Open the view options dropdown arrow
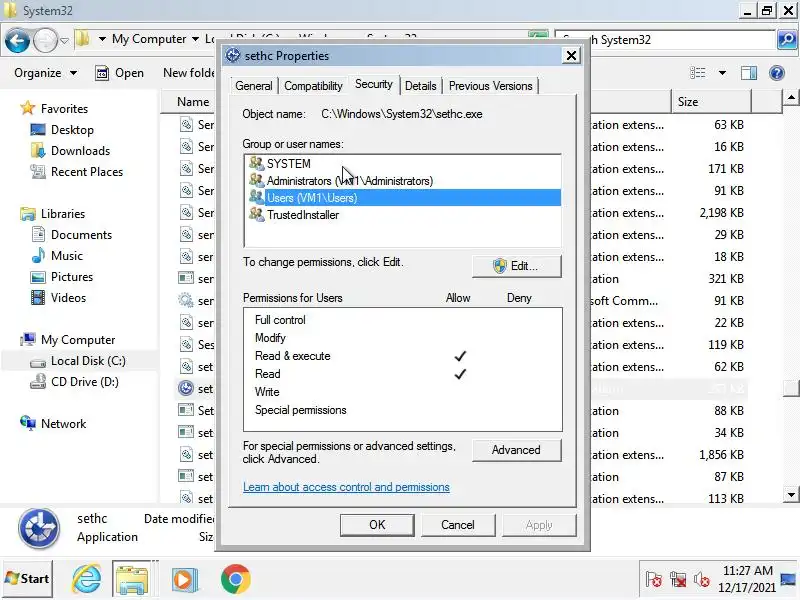 coord(722,73)
